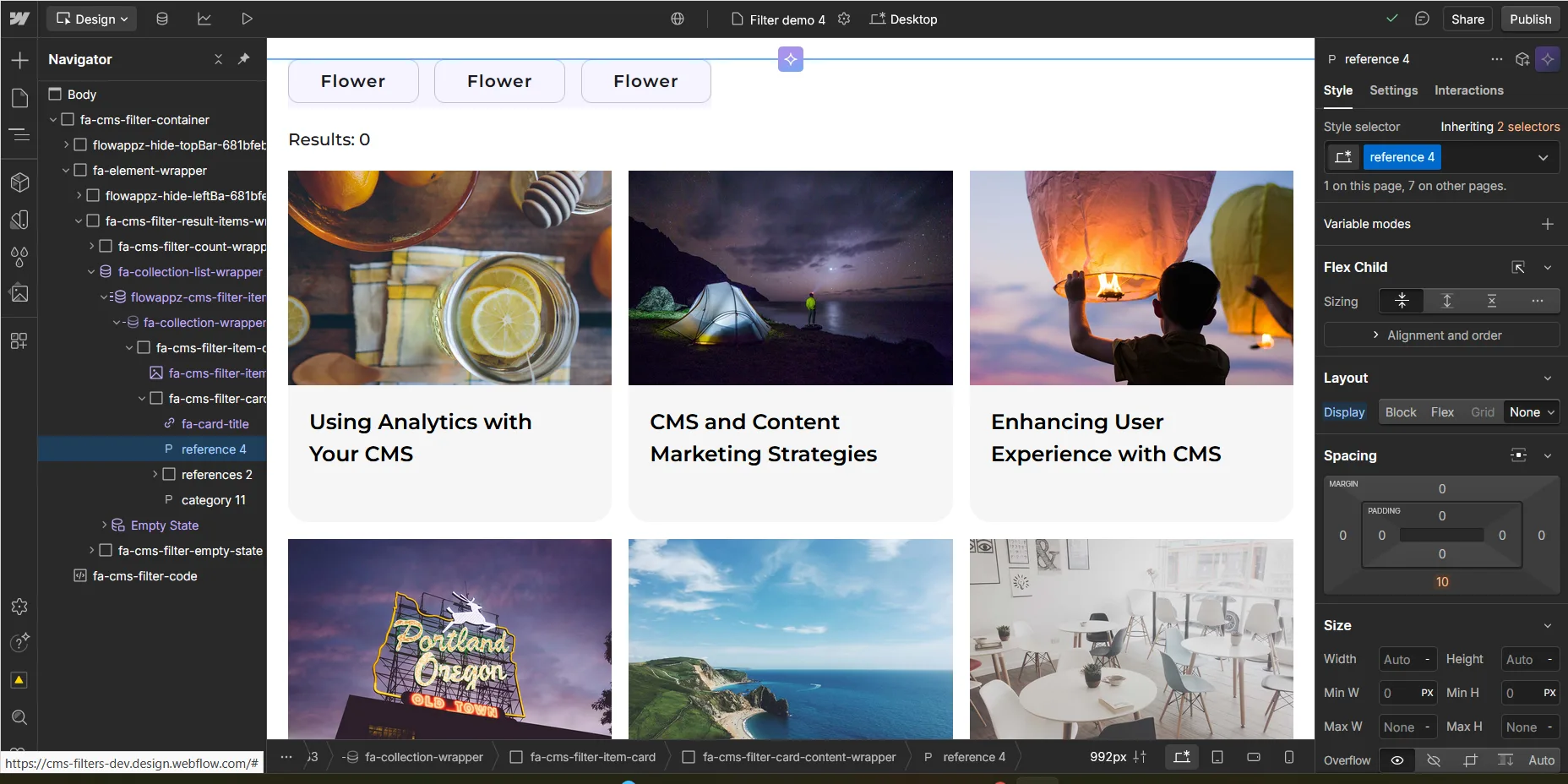Collapse the Layout section
Screen dimensions: 1568x784
point(1548,378)
